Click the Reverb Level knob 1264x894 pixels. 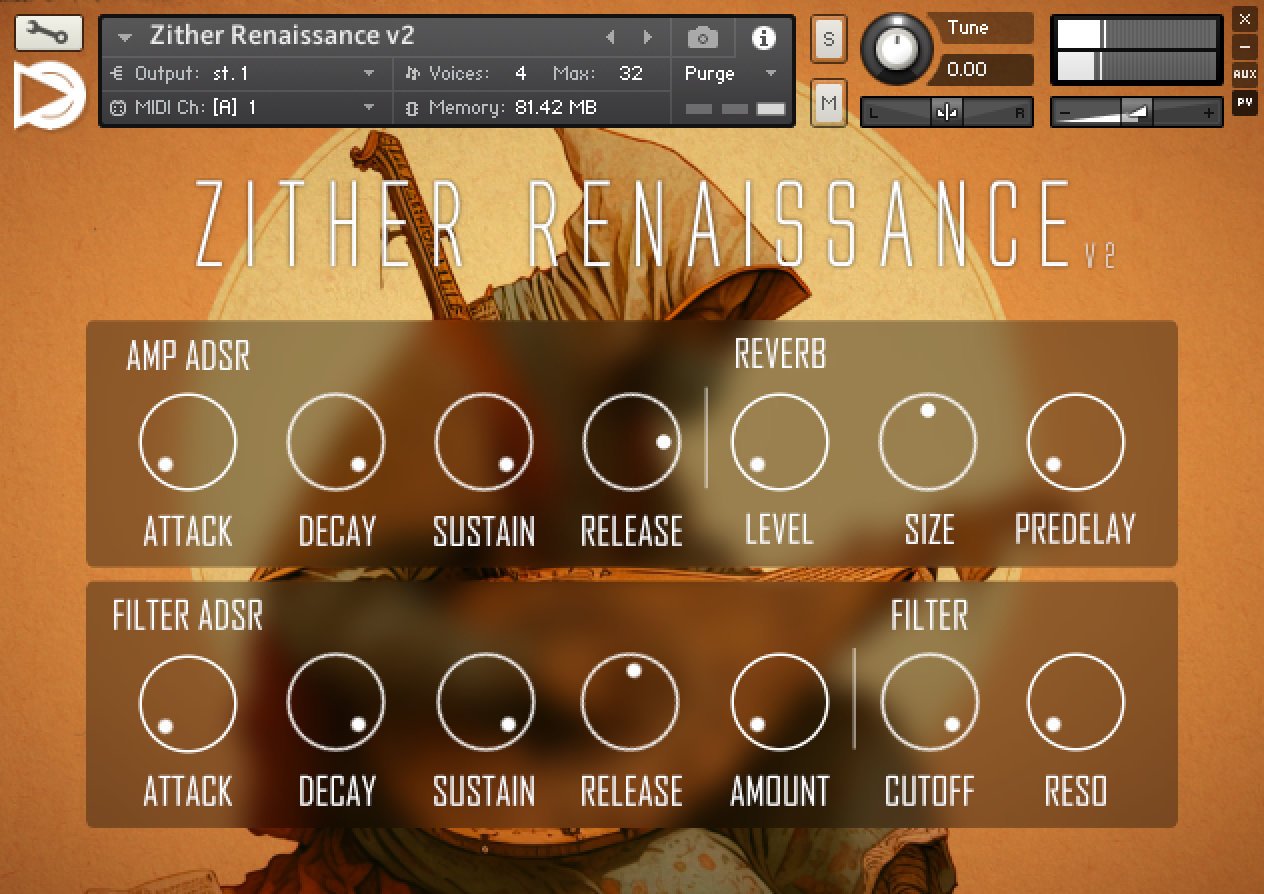pyautogui.click(x=780, y=441)
